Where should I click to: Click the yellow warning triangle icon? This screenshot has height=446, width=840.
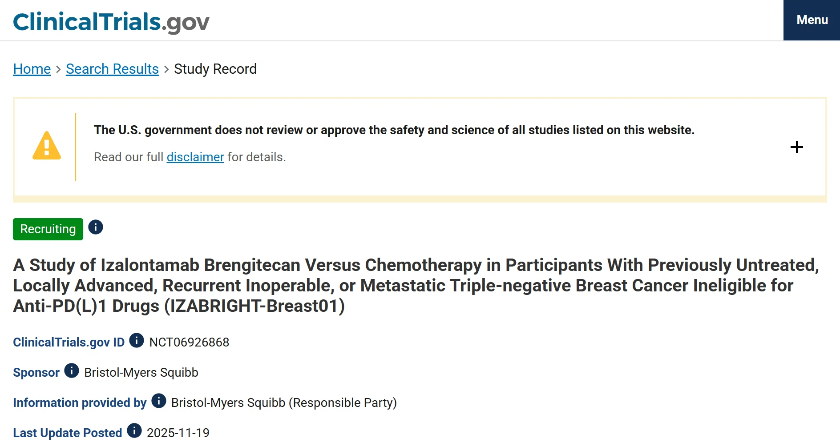point(47,146)
